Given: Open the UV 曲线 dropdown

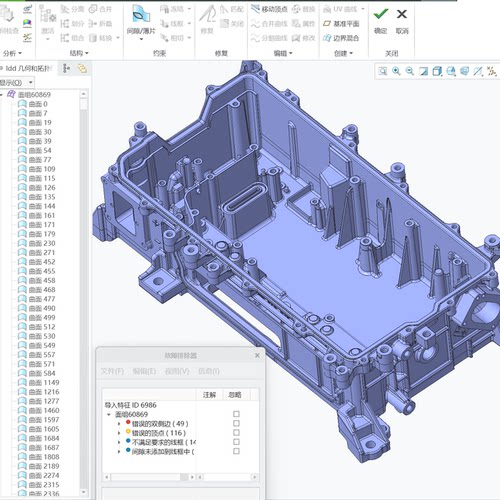Looking at the screenshot, I should coord(363,9).
